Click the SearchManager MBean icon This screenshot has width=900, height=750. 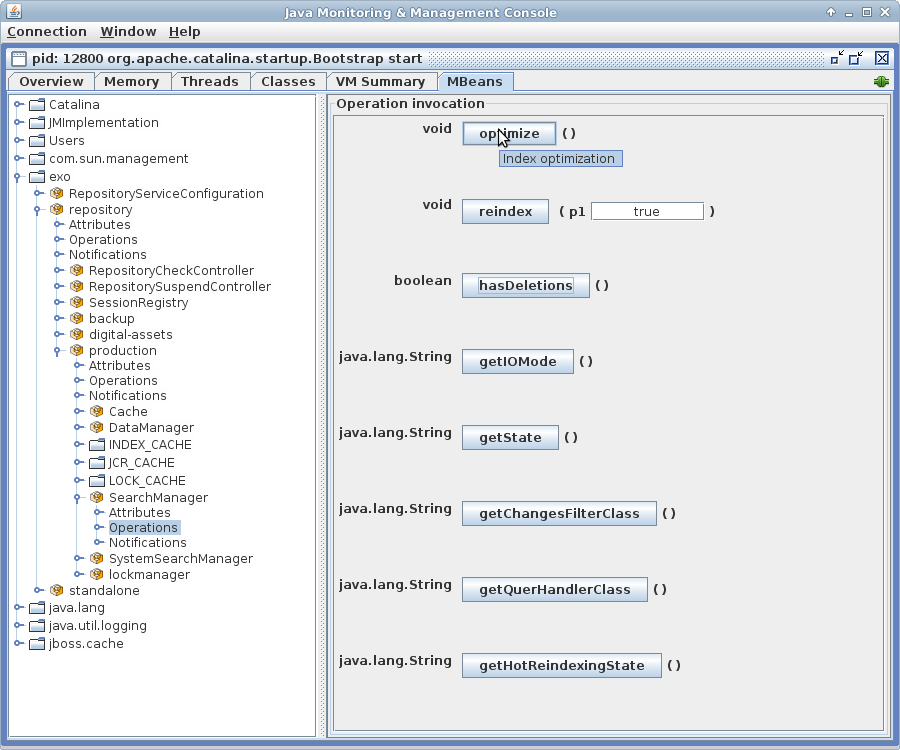97,498
